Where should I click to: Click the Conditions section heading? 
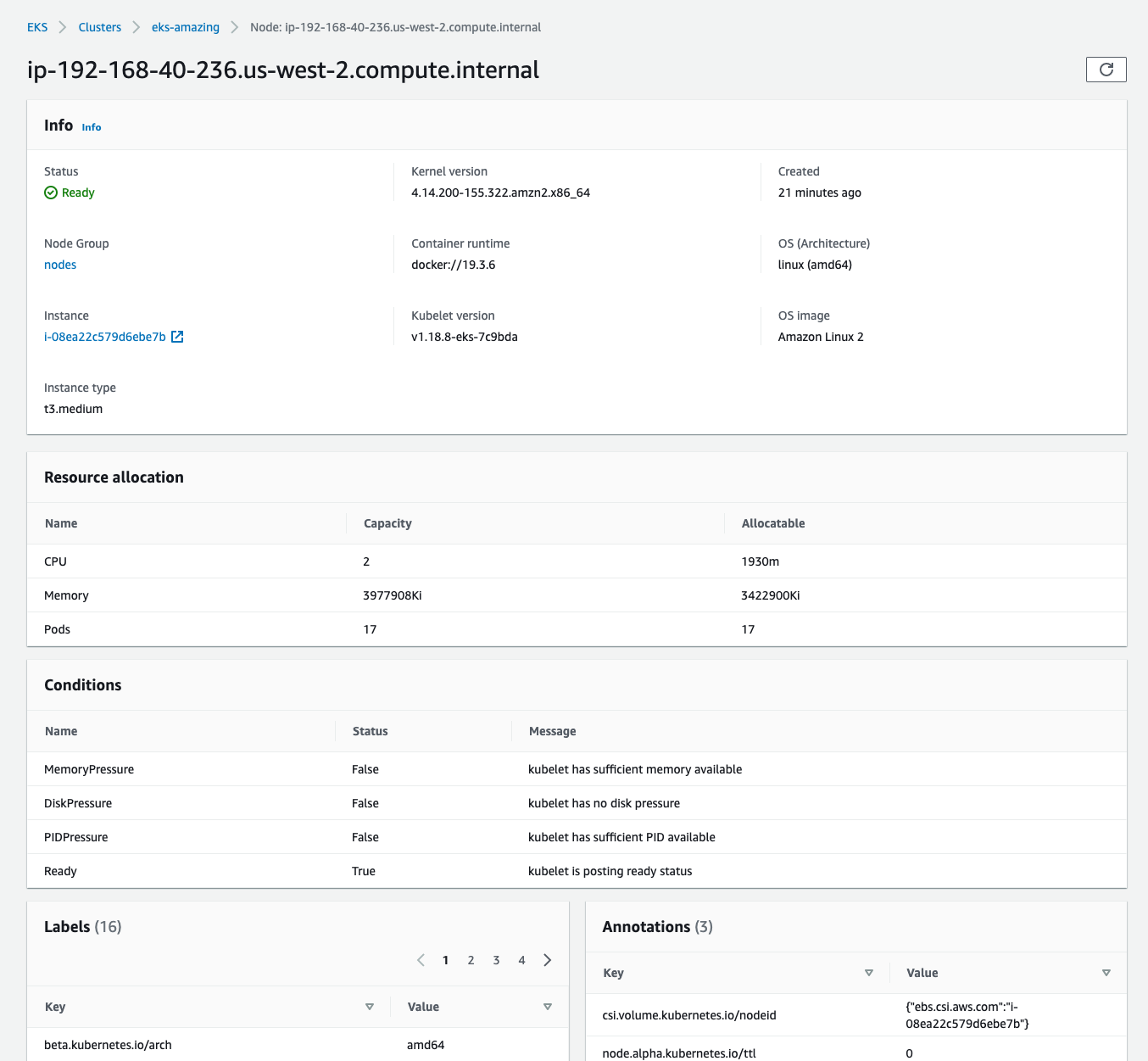[x=83, y=685]
